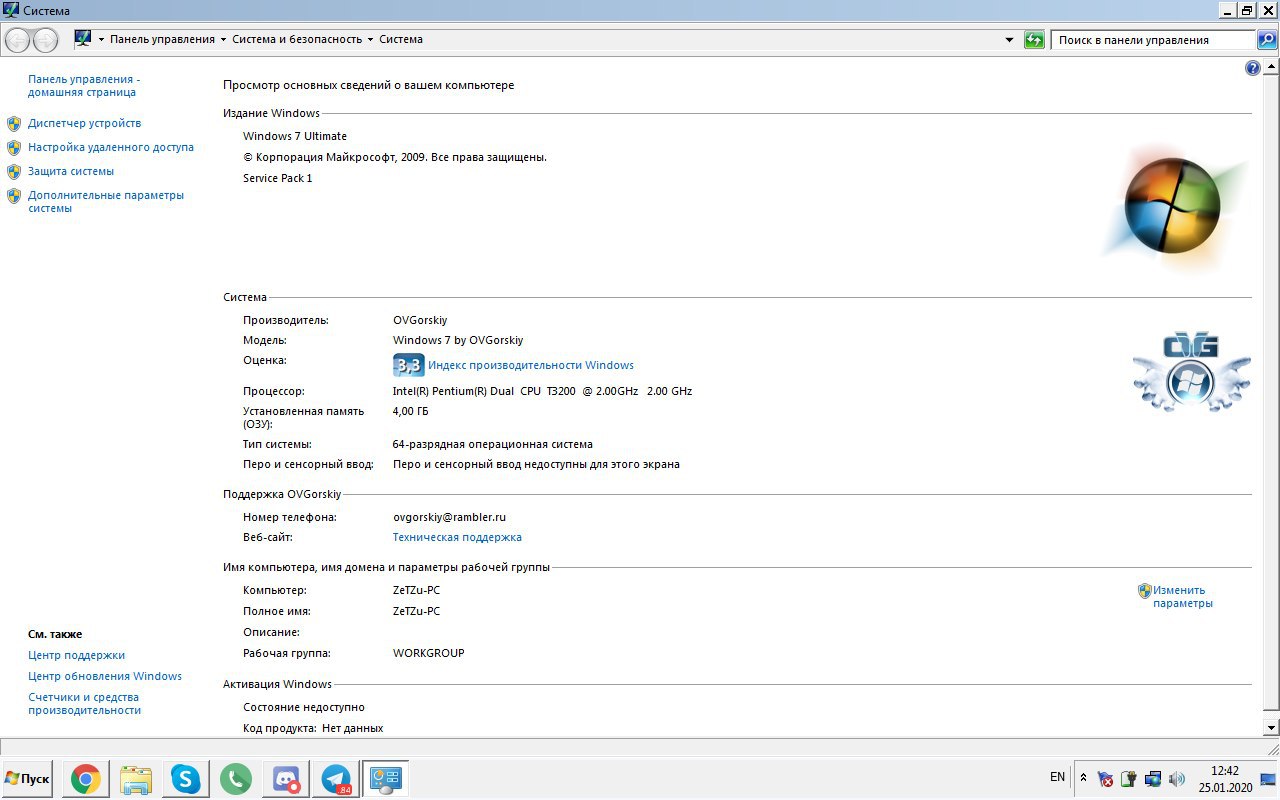Open address bar history dropdown arrow
Viewport: 1280px width, 800px height.
[1009, 40]
